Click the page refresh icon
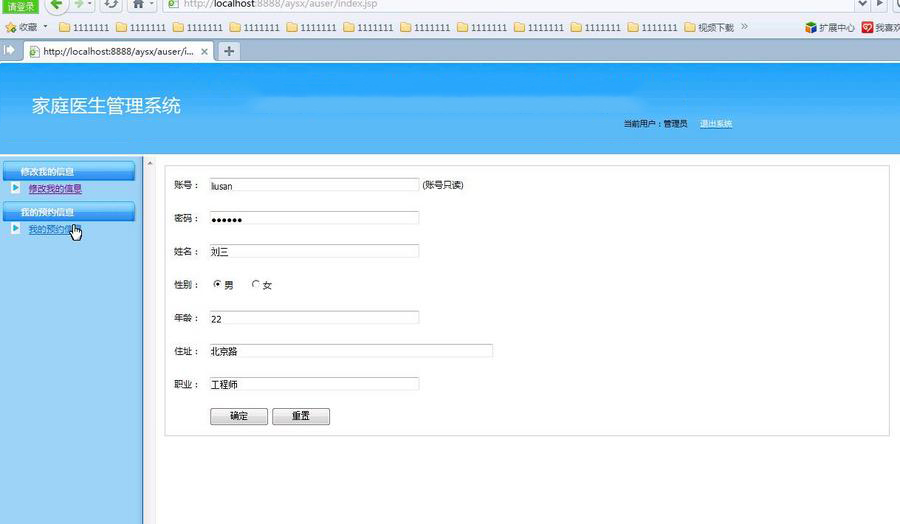 point(111,5)
